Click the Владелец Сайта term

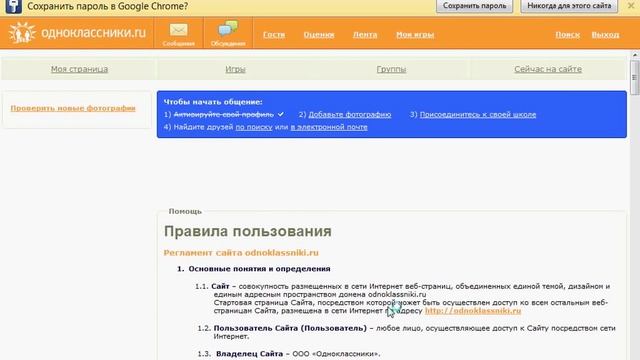[249, 354]
